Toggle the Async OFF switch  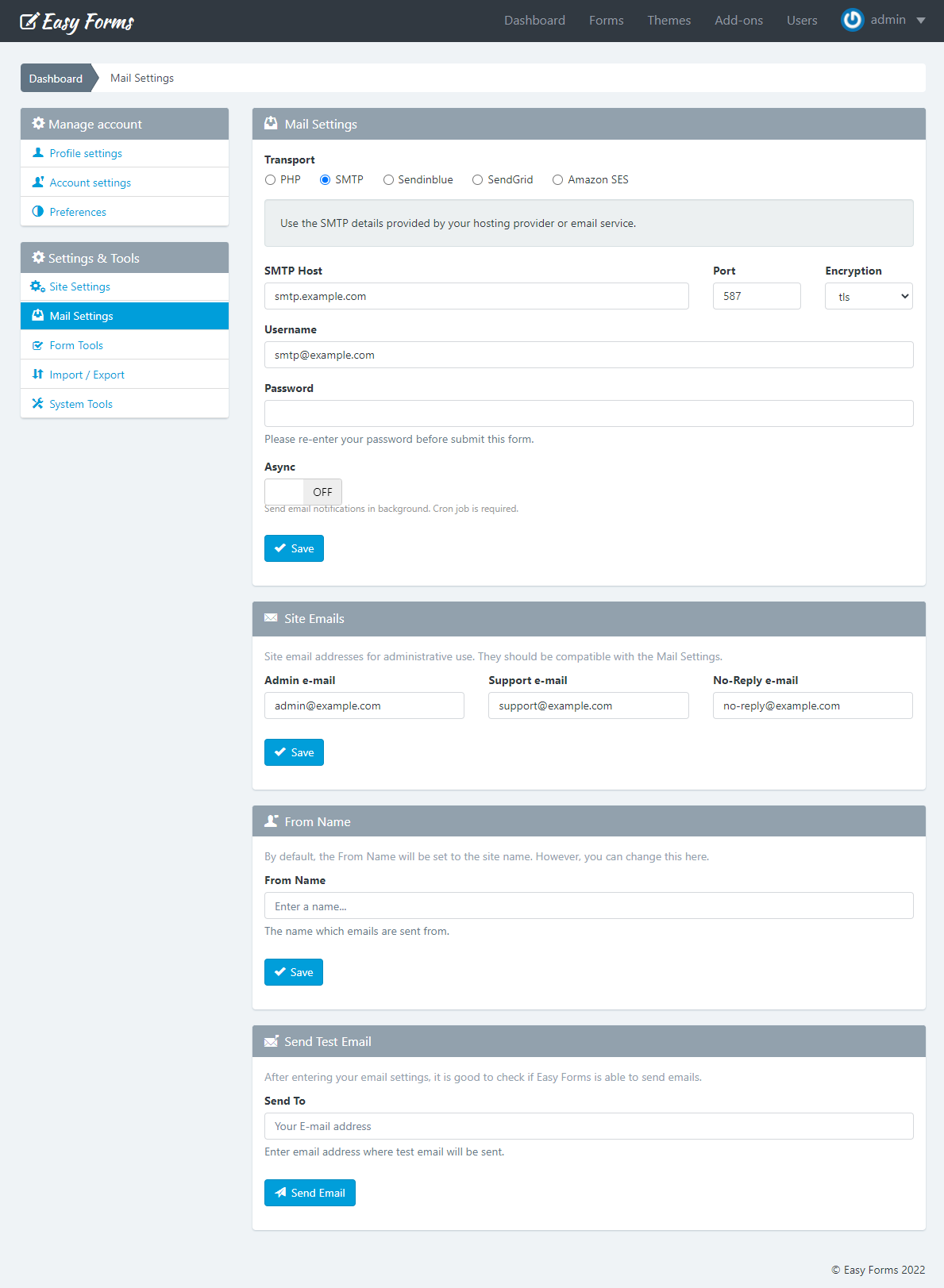(303, 492)
